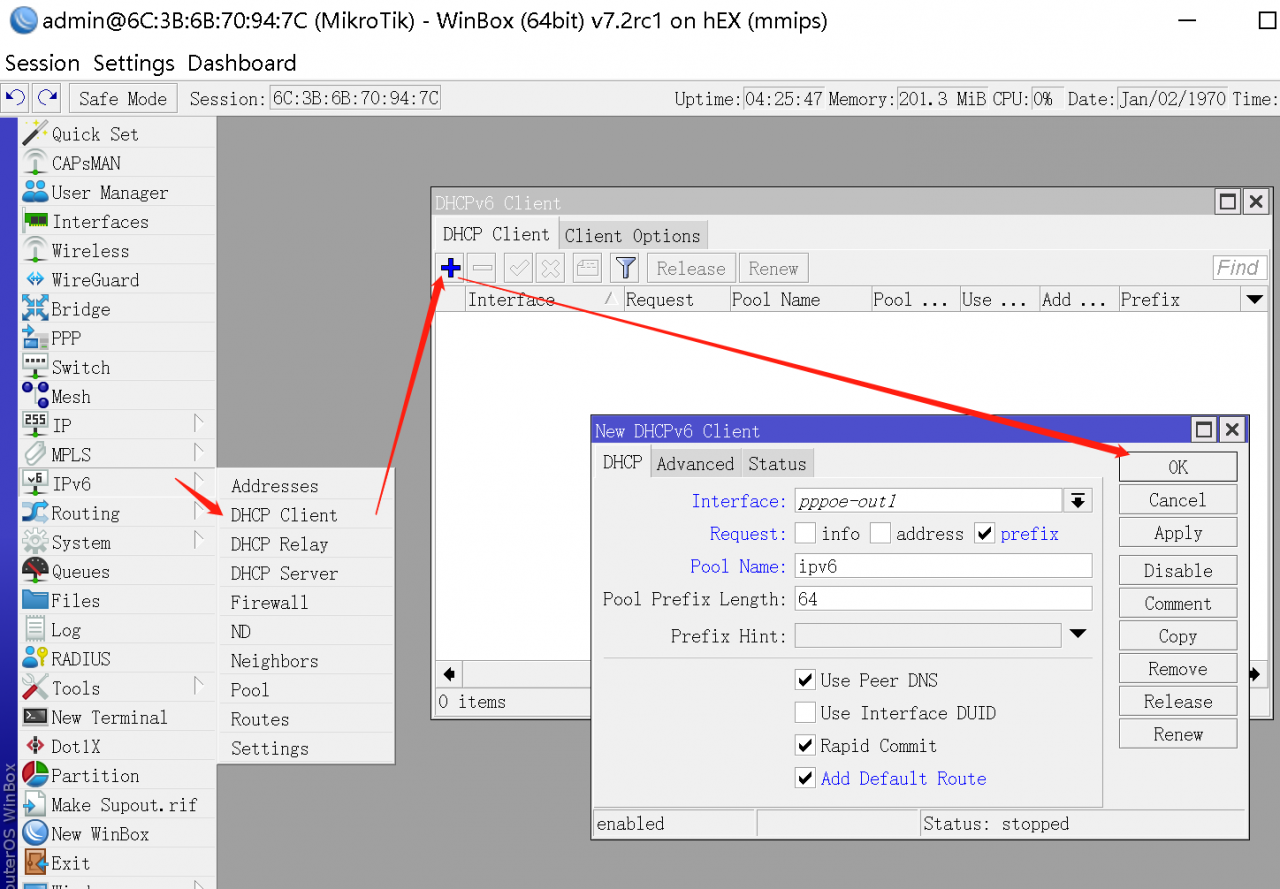Uncheck the Use Peer DNS checkbox
This screenshot has width=1280, height=889.
pos(805,680)
